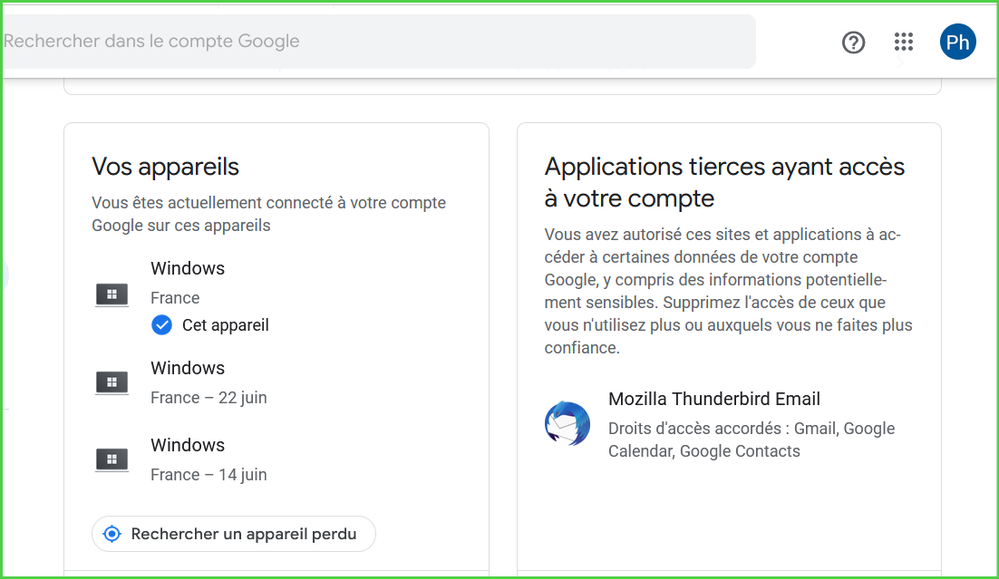Click the Mozilla Thunderbird logo icon
Viewport: 999px width, 579px height.
tap(567, 423)
